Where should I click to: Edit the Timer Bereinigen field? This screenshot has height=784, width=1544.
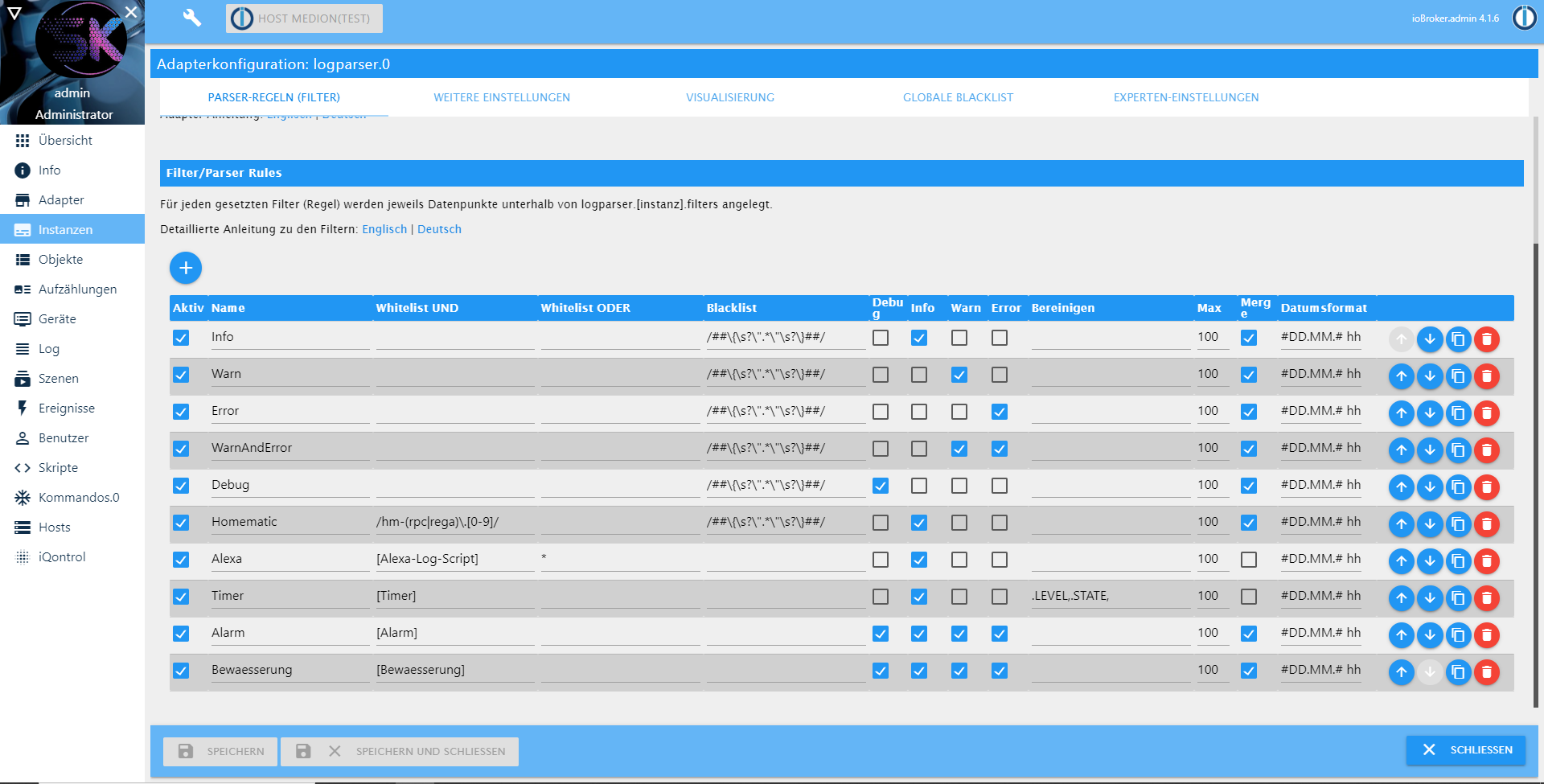[x=1111, y=597]
